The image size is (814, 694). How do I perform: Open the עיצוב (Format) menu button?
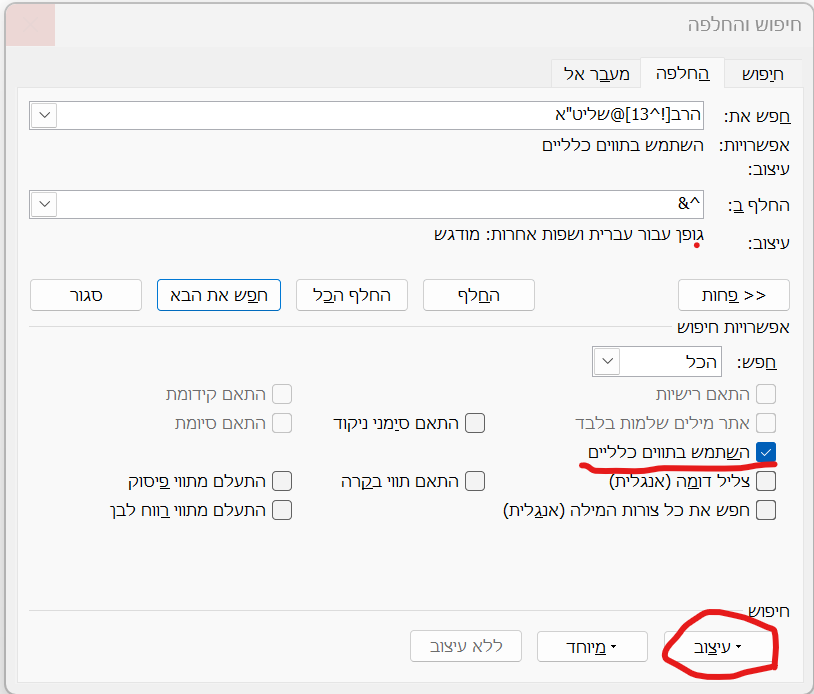tap(721, 647)
